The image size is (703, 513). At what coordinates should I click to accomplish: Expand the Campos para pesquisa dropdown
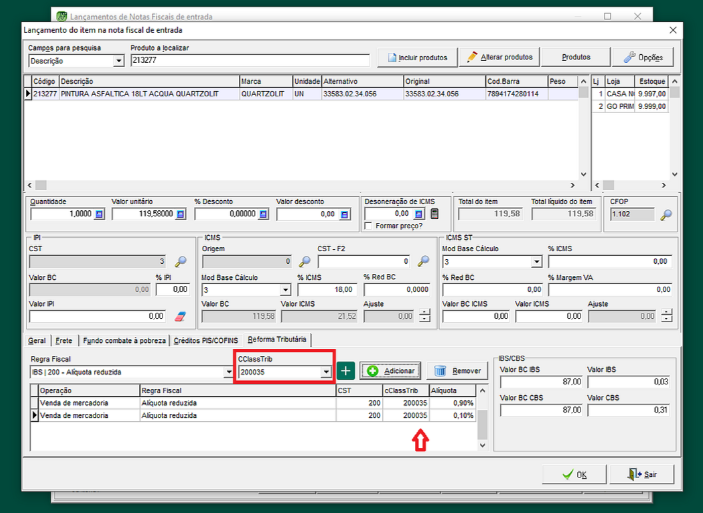point(119,61)
